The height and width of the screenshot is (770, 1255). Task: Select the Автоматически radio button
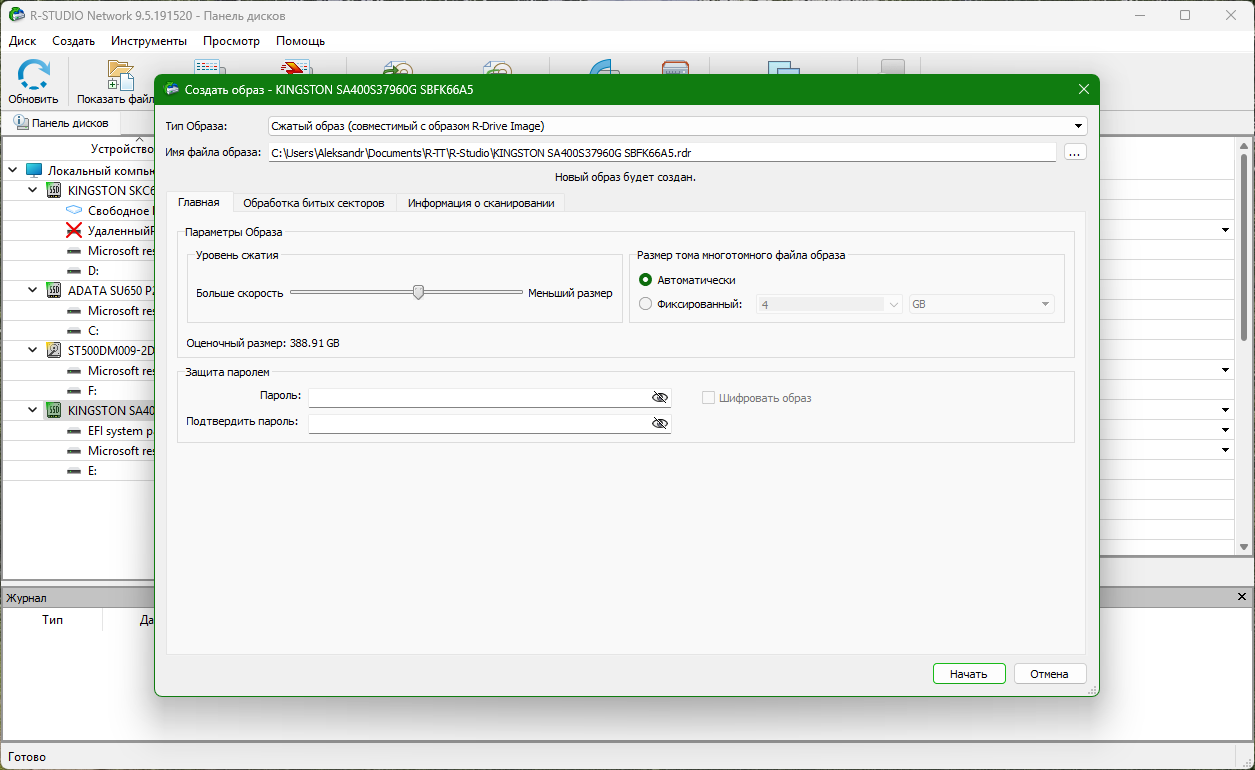tap(645, 280)
